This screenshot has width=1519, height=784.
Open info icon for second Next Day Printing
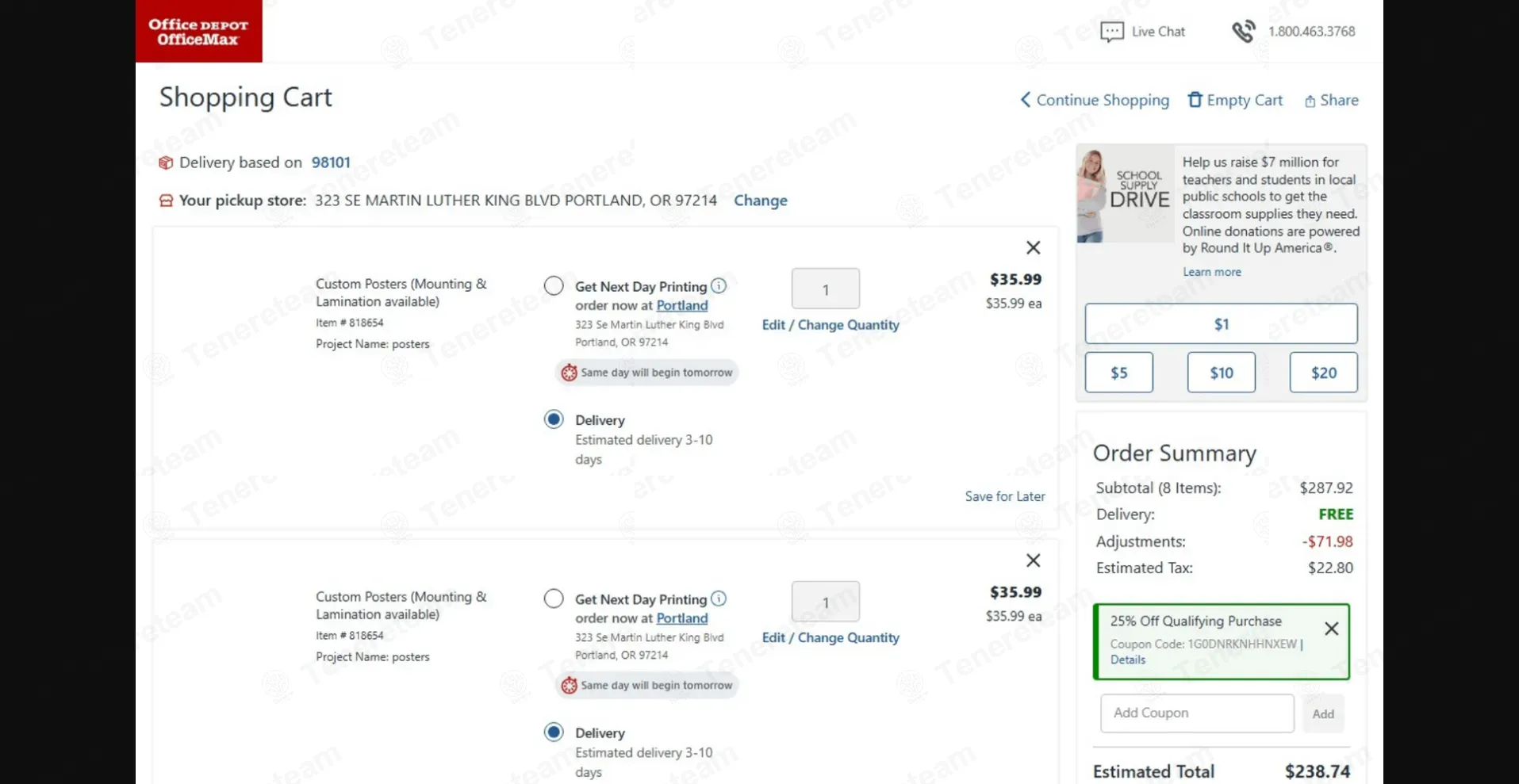718,599
